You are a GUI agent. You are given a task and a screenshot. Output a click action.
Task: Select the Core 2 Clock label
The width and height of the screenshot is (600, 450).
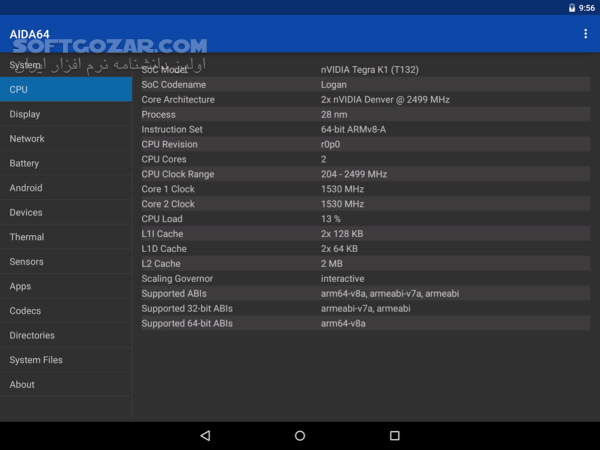point(168,204)
